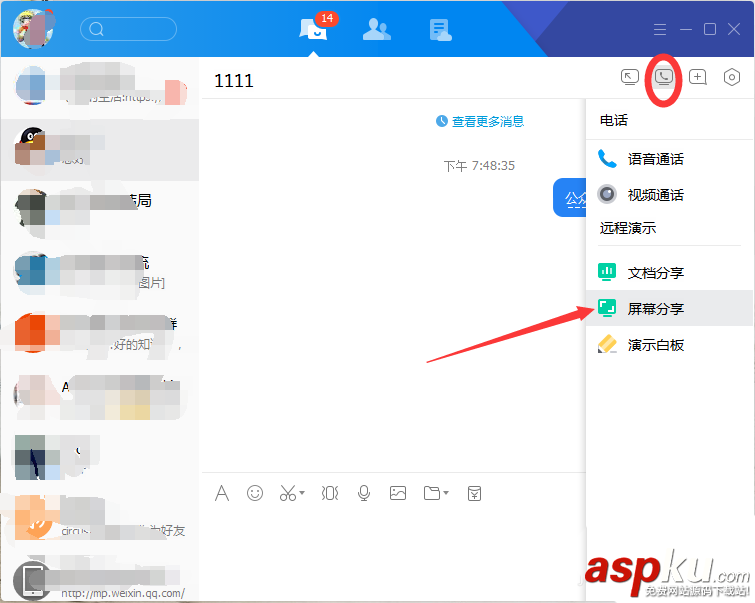Open chat settings hexagon icon
This screenshot has height=603, width=755.
[731, 77]
